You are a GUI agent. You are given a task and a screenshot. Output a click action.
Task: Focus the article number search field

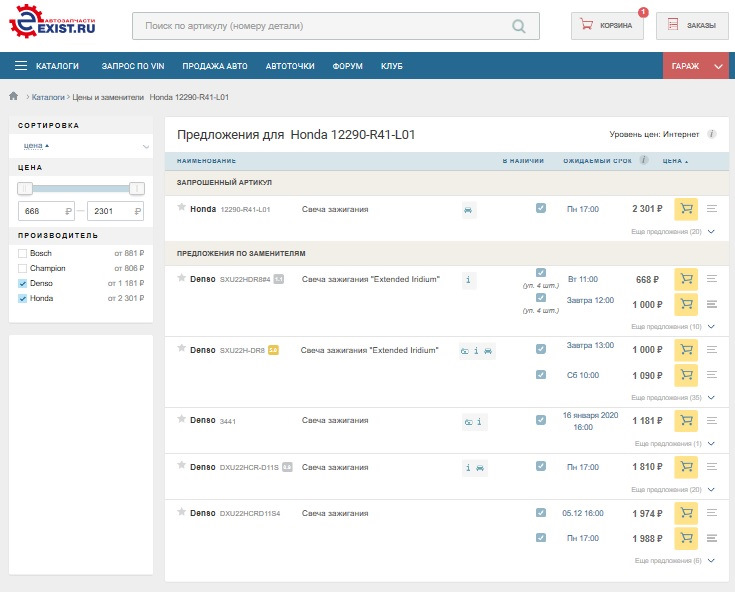pos(336,26)
